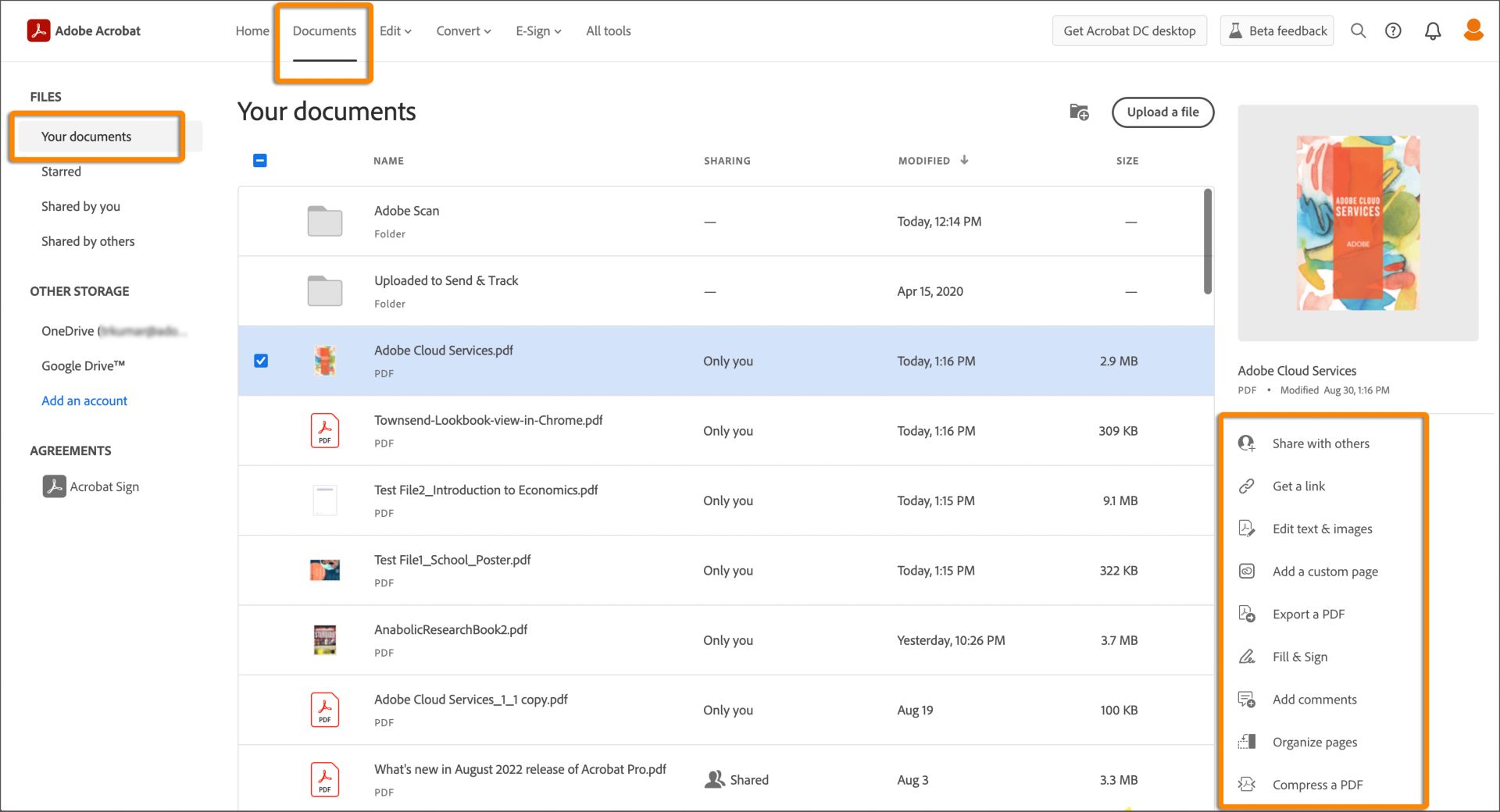The width and height of the screenshot is (1500, 812).
Task: Click the AnabolicResearchBook2 thumbnail
Action: pyautogui.click(x=325, y=639)
